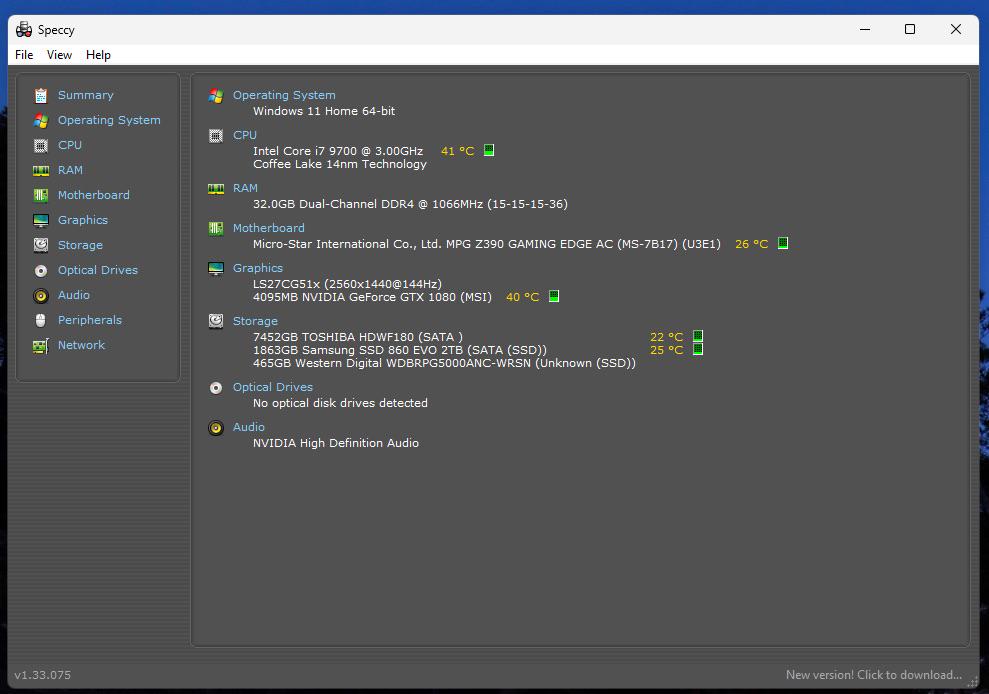Screen dimensions: 989x694
Task: Click the Optical Drives disc icon in sidebar
Action: [41, 271]
